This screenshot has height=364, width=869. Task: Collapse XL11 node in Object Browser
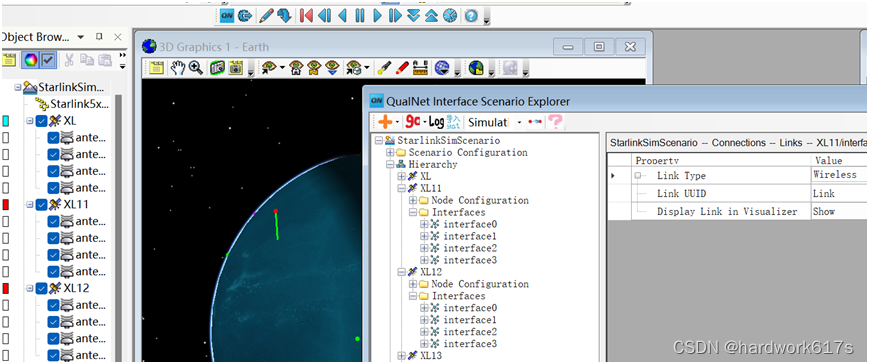pyautogui.click(x=30, y=204)
